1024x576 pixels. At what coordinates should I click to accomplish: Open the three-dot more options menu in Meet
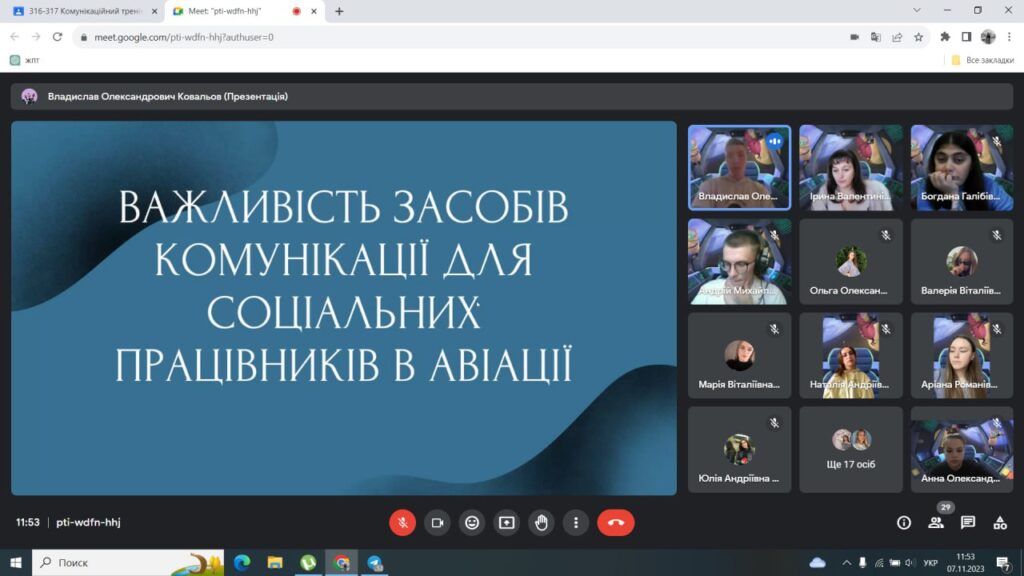(575, 522)
